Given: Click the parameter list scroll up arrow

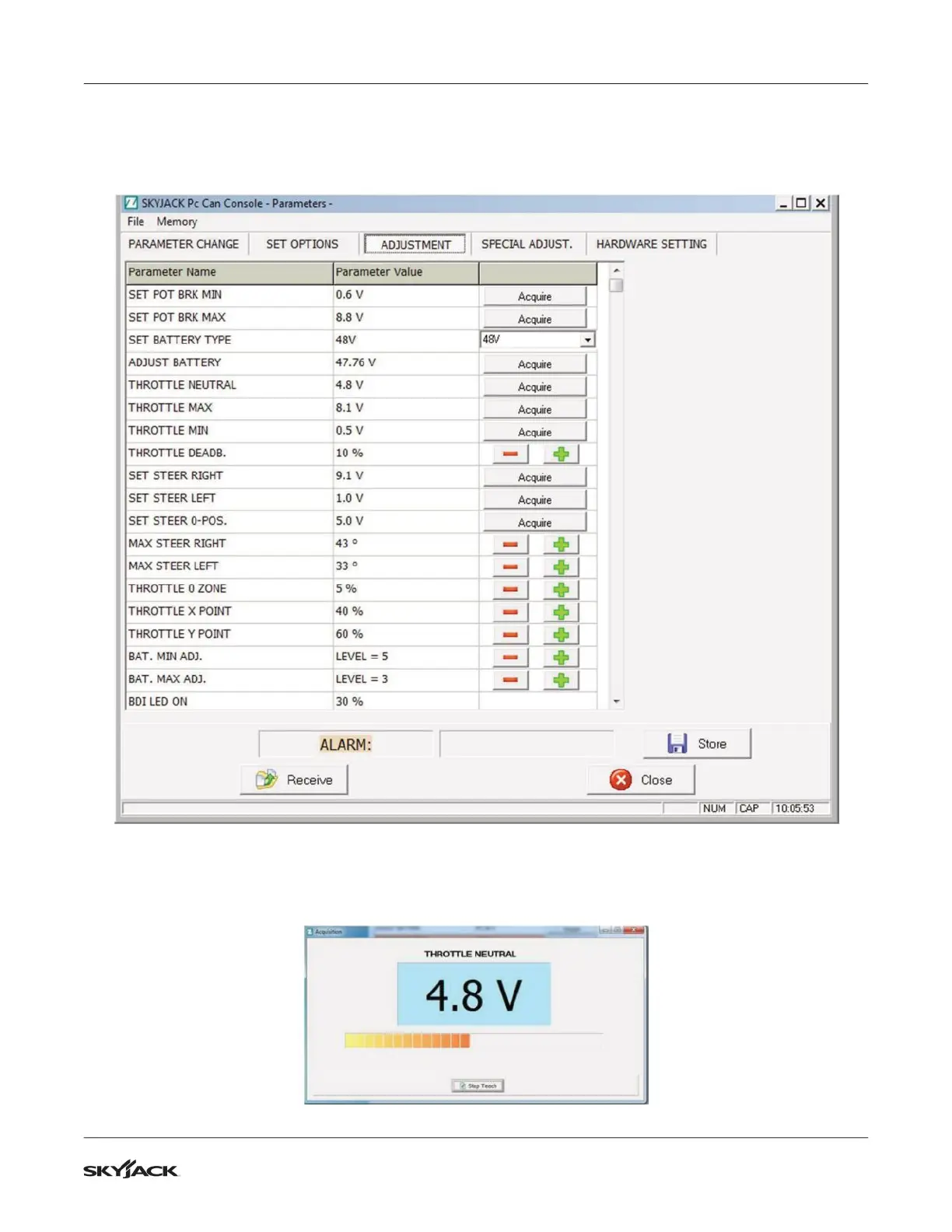Looking at the screenshot, I should click(x=616, y=271).
